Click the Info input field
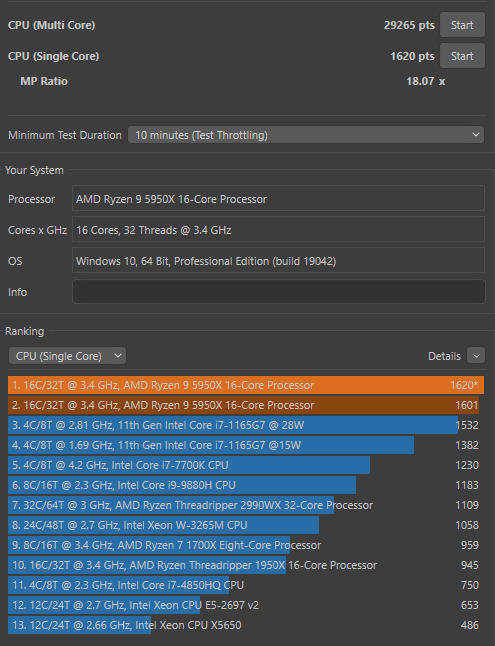Image resolution: width=495 pixels, height=646 pixels. pos(279,292)
